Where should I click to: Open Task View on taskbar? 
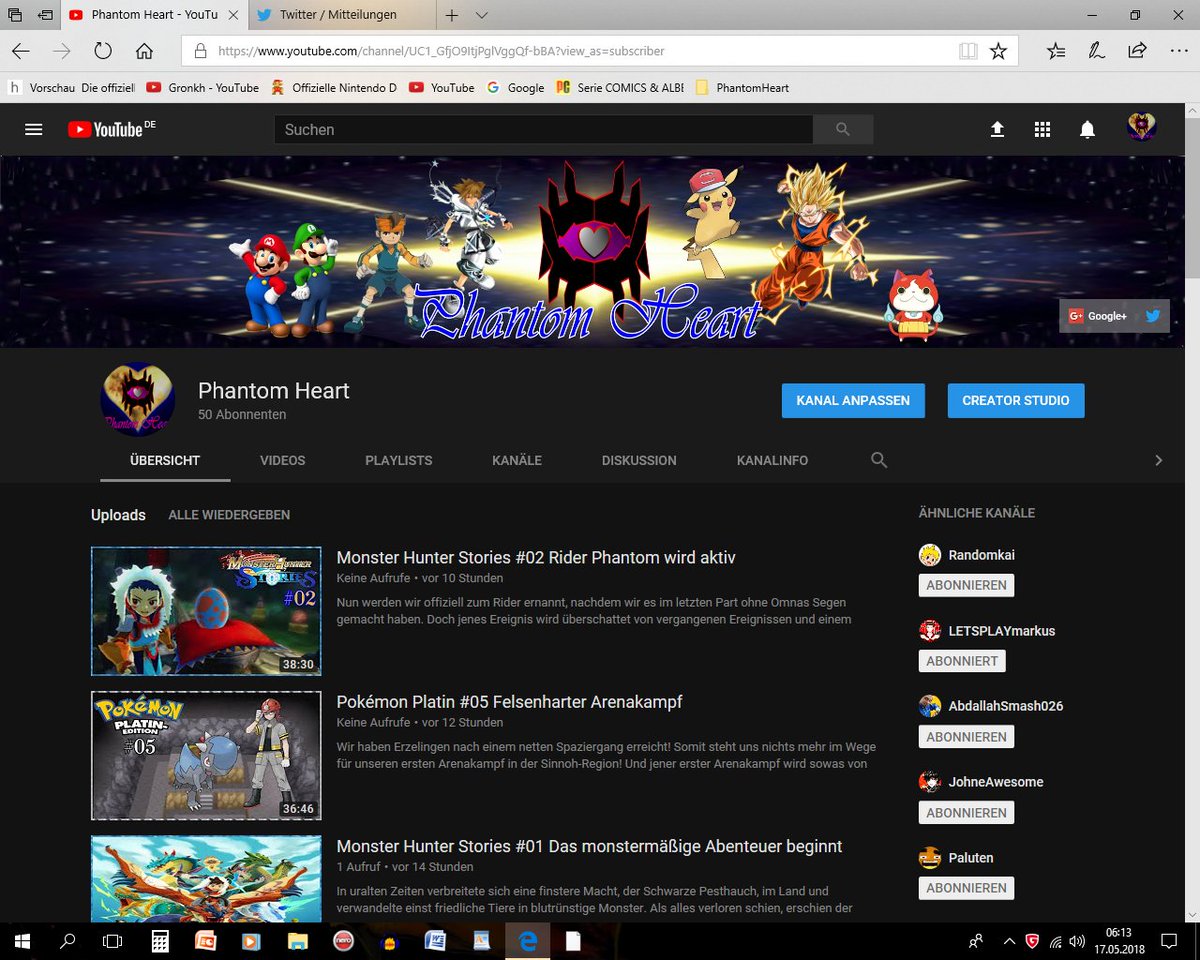click(113, 941)
